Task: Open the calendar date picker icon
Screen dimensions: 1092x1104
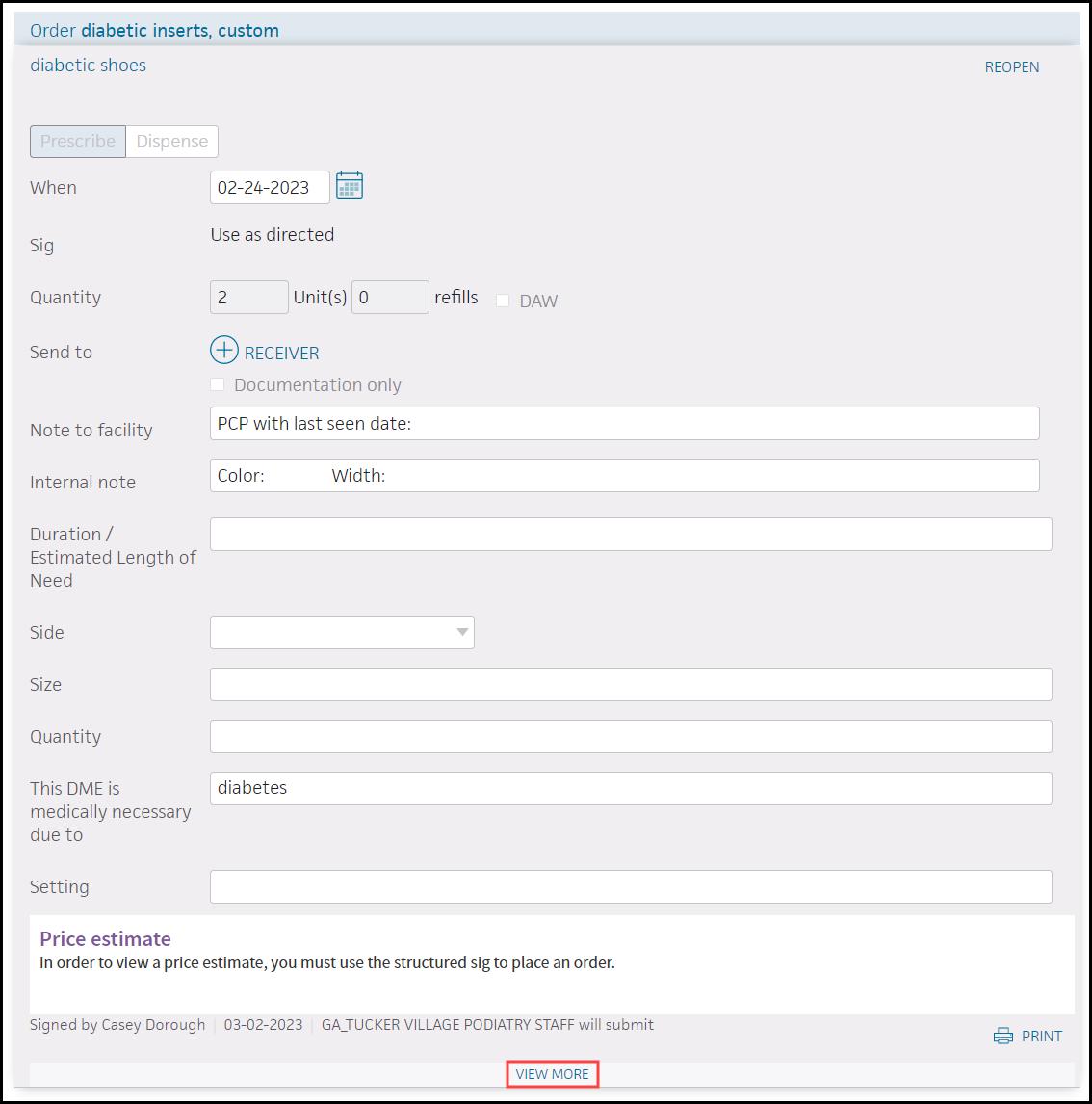Action: [x=349, y=186]
